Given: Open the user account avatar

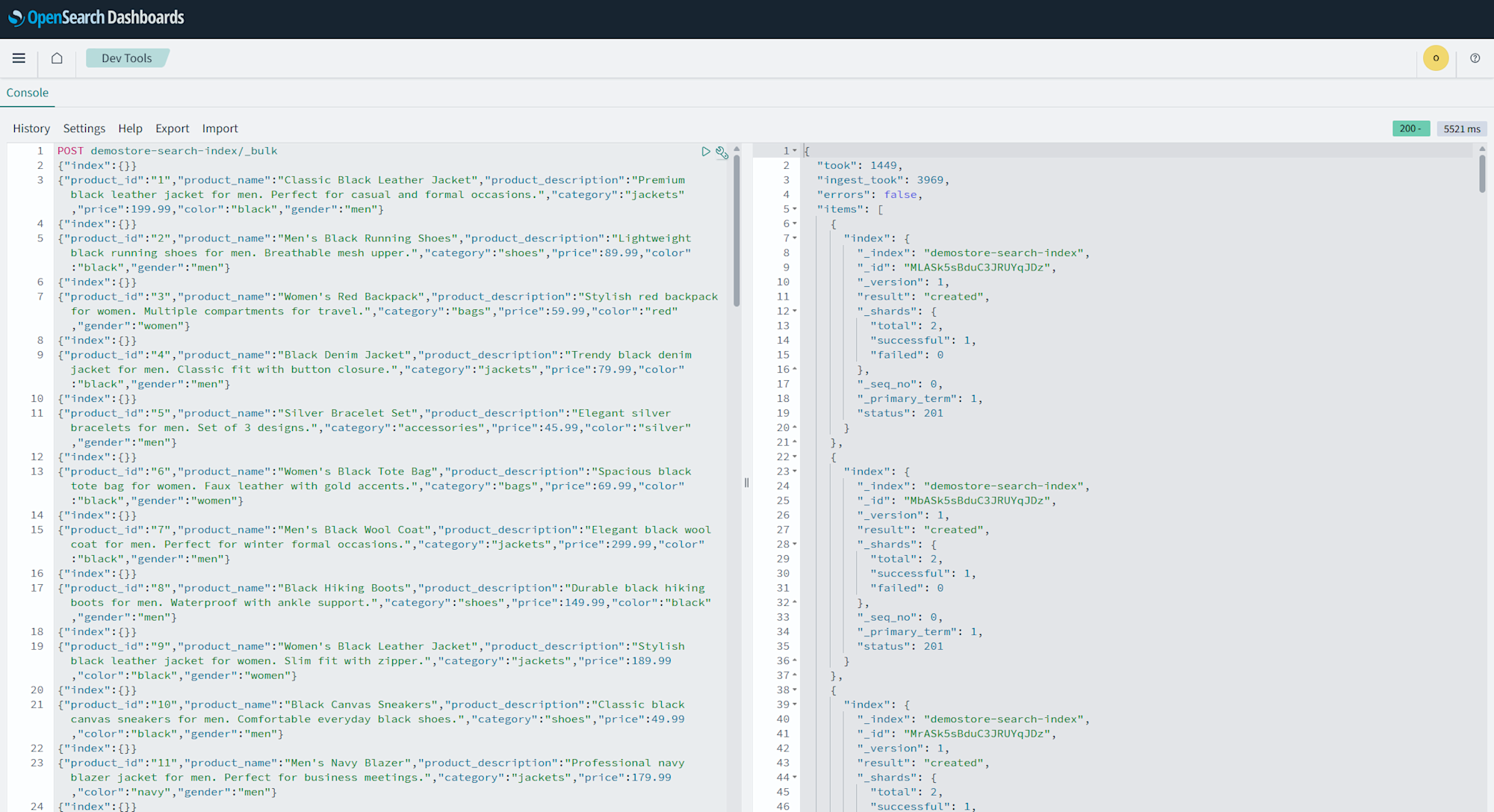Looking at the screenshot, I should 1435,58.
